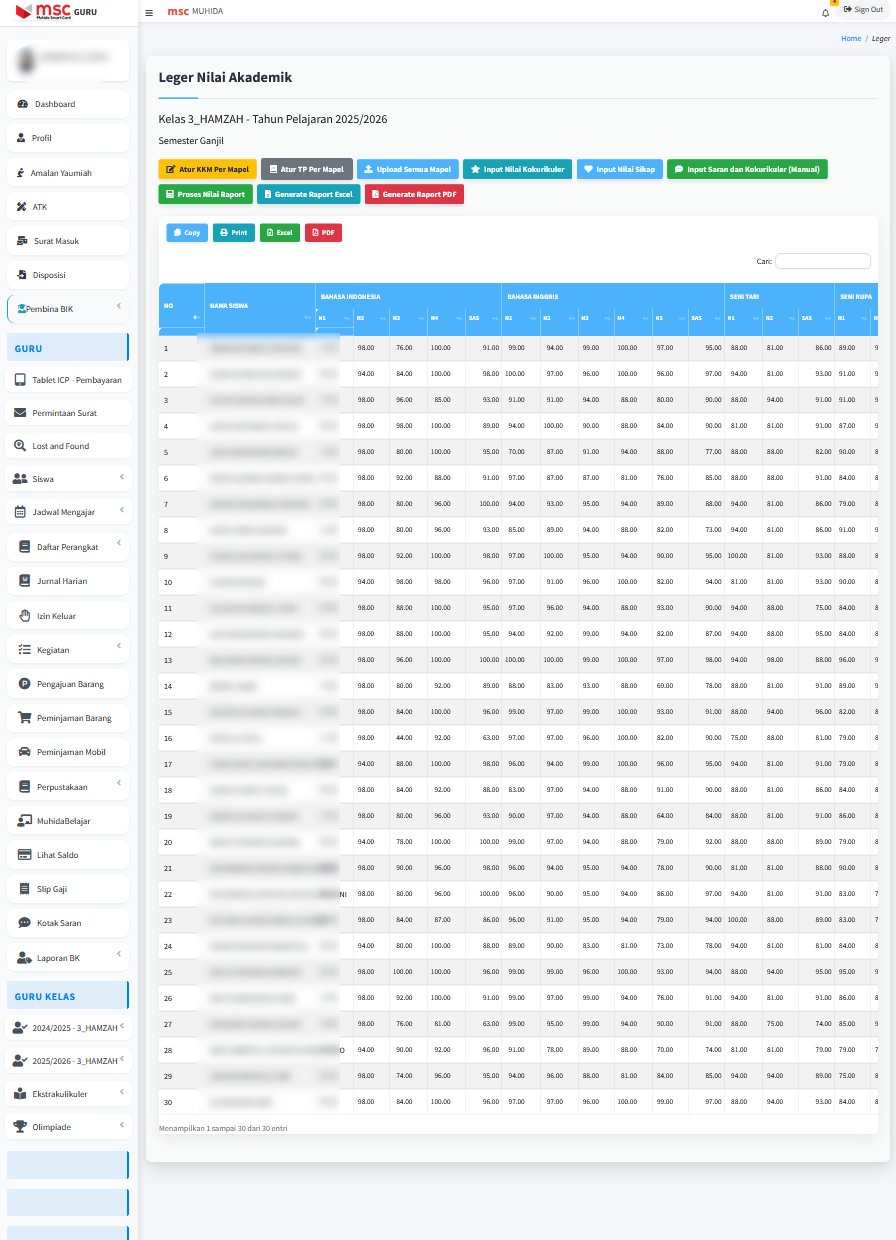
Task: Click the hamburger menu icon
Action: pyautogui.click(x=148, y=12)
